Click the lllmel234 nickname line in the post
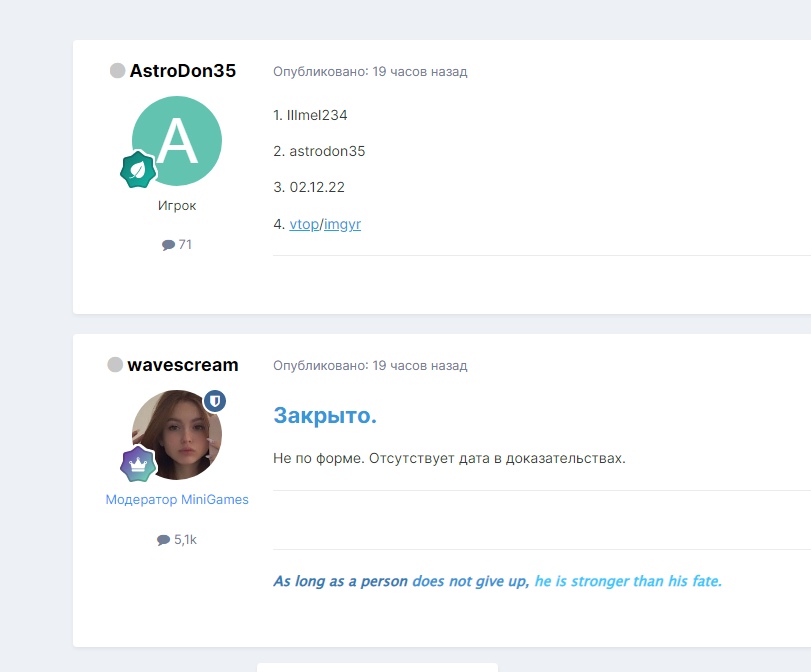This screenshot has width=811, height=672. (x=317, y=116)
